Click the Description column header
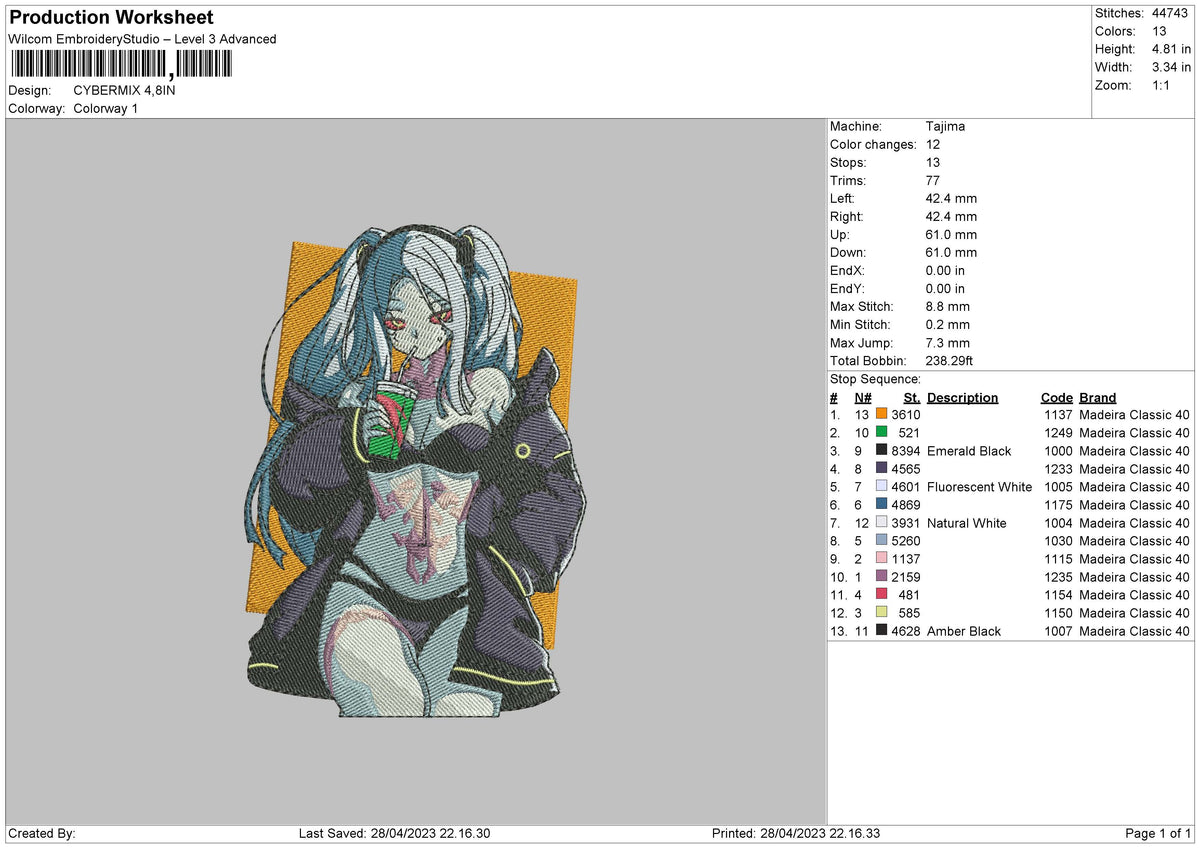 (962, 397)
